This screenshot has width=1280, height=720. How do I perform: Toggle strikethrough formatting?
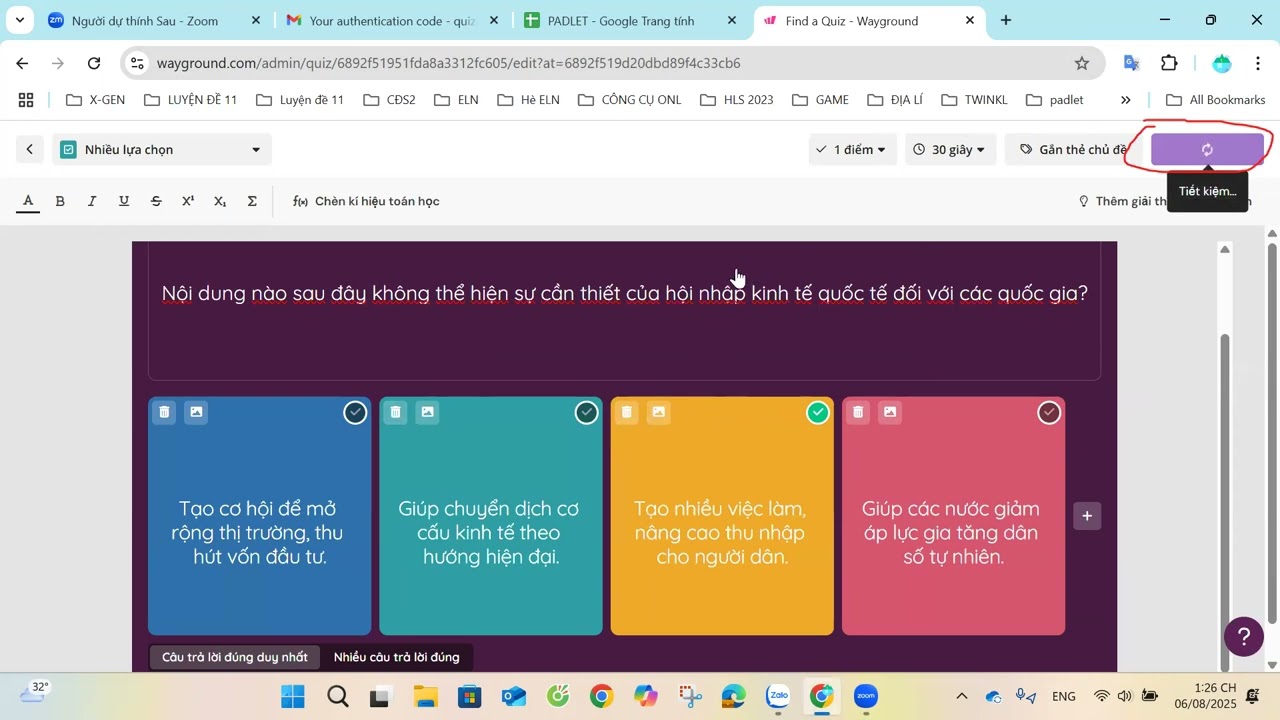click(156, 201)
